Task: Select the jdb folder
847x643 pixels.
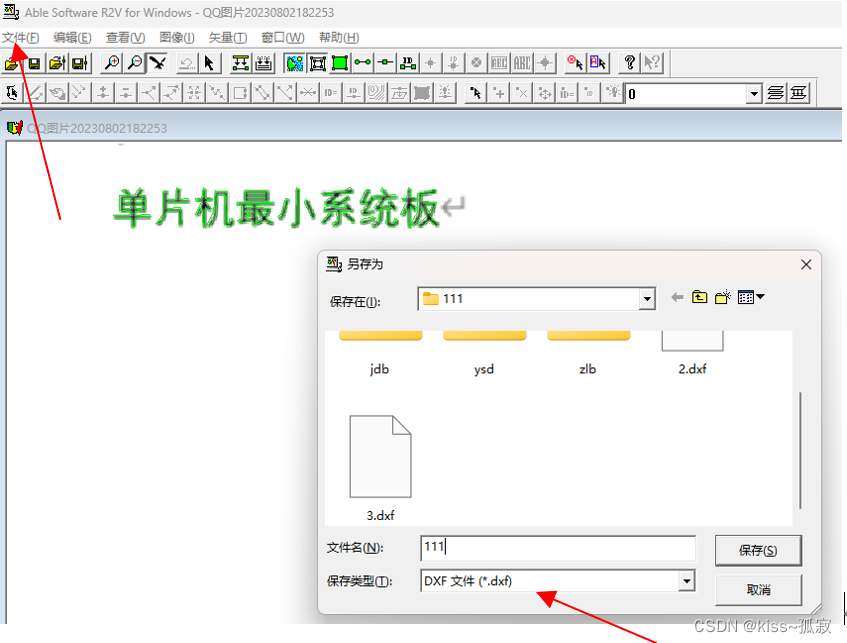Action: pyautogui.click(x=380, y=352)
